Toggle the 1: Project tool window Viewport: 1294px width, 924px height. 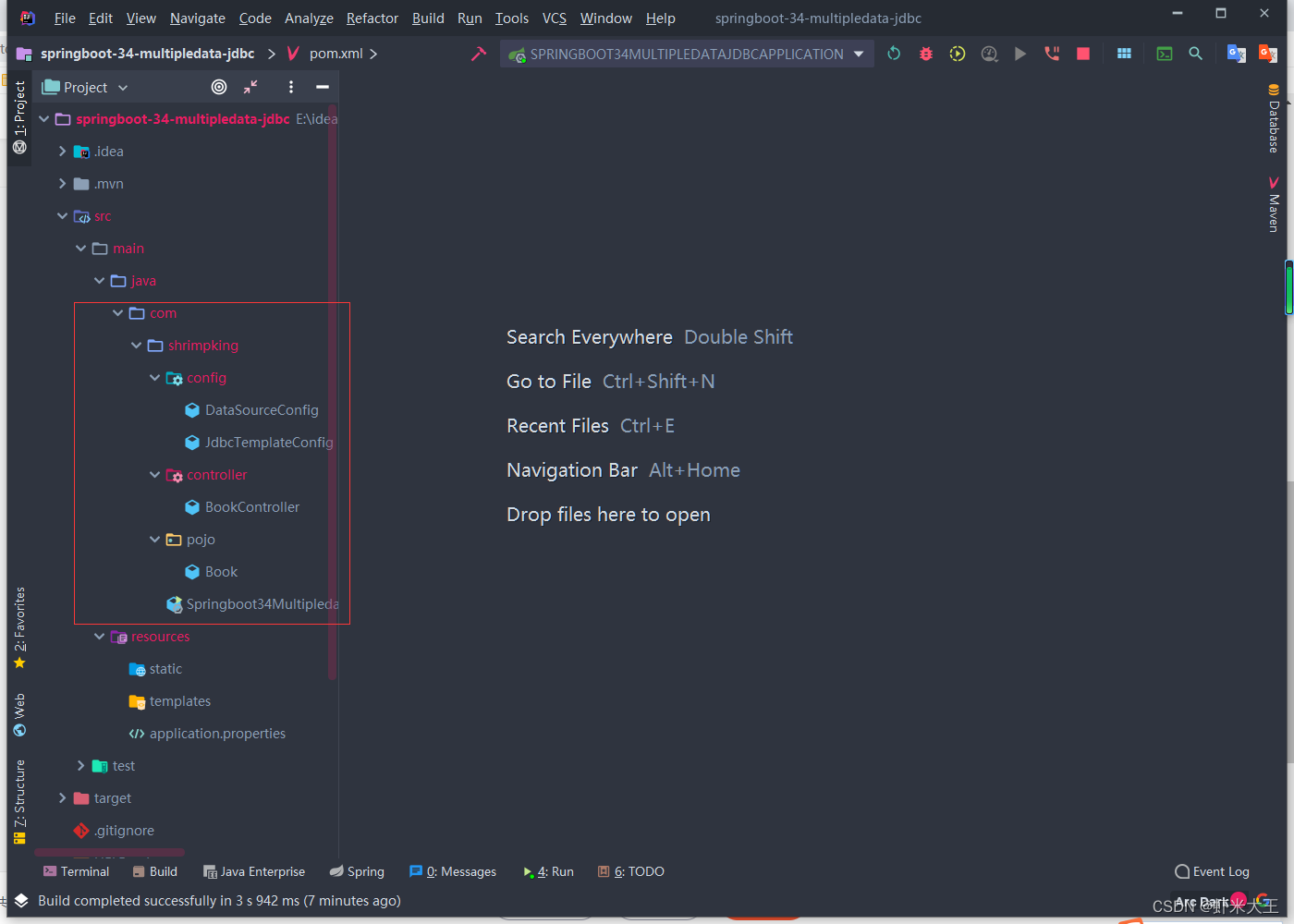tap(19, 111)
